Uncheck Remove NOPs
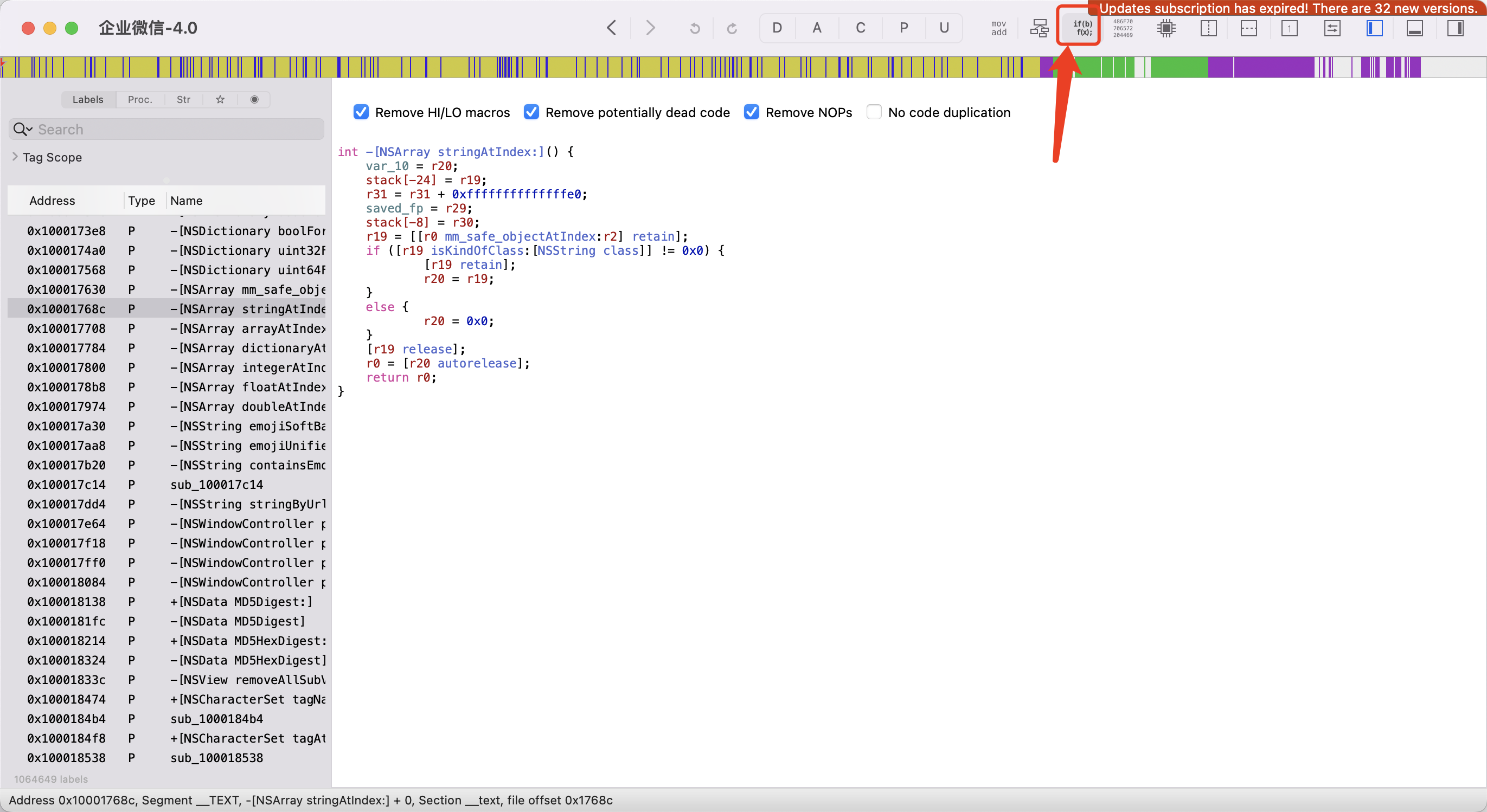The image size is (1487, 812). [x=751, y=112]
